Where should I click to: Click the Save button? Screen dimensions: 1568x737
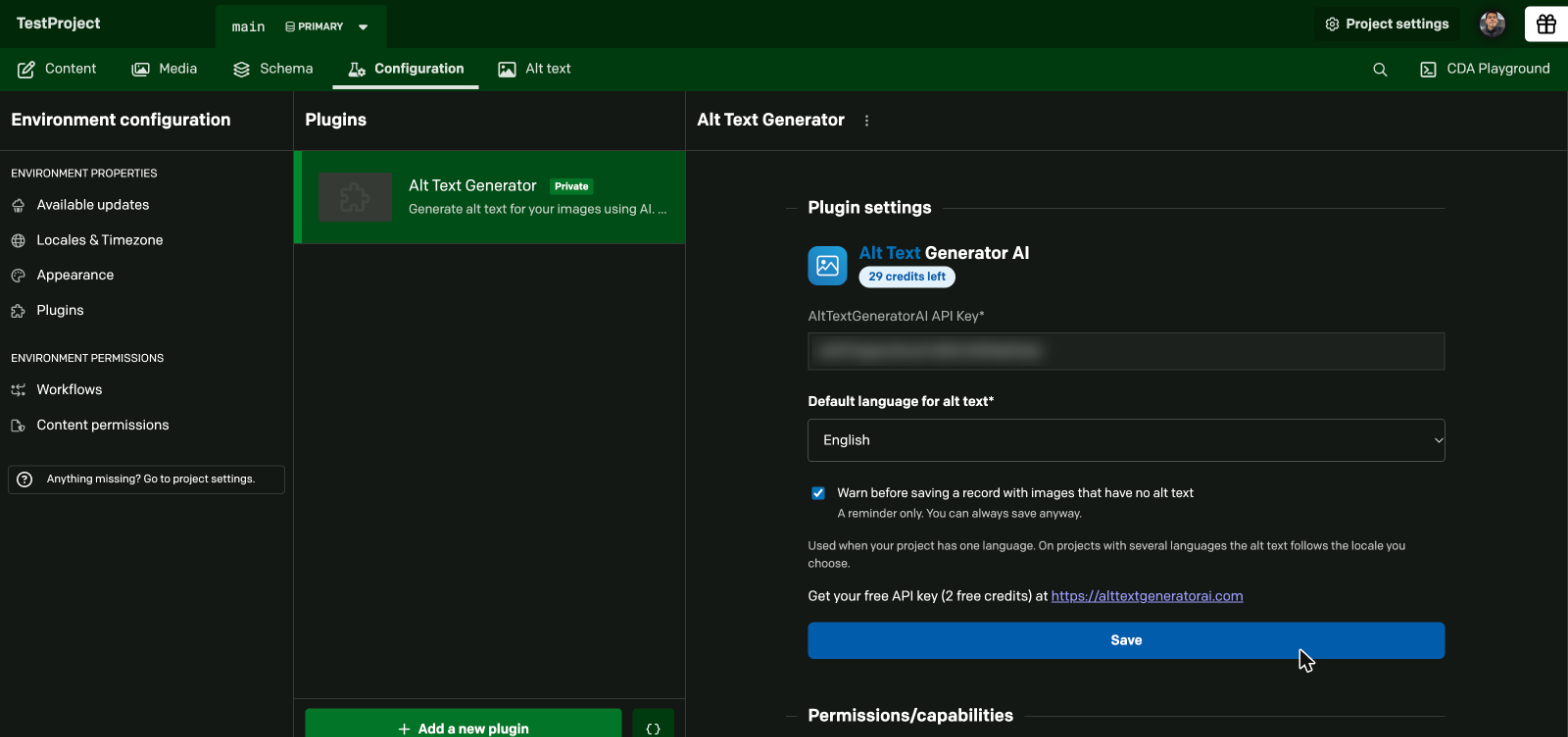(1126, 640)
